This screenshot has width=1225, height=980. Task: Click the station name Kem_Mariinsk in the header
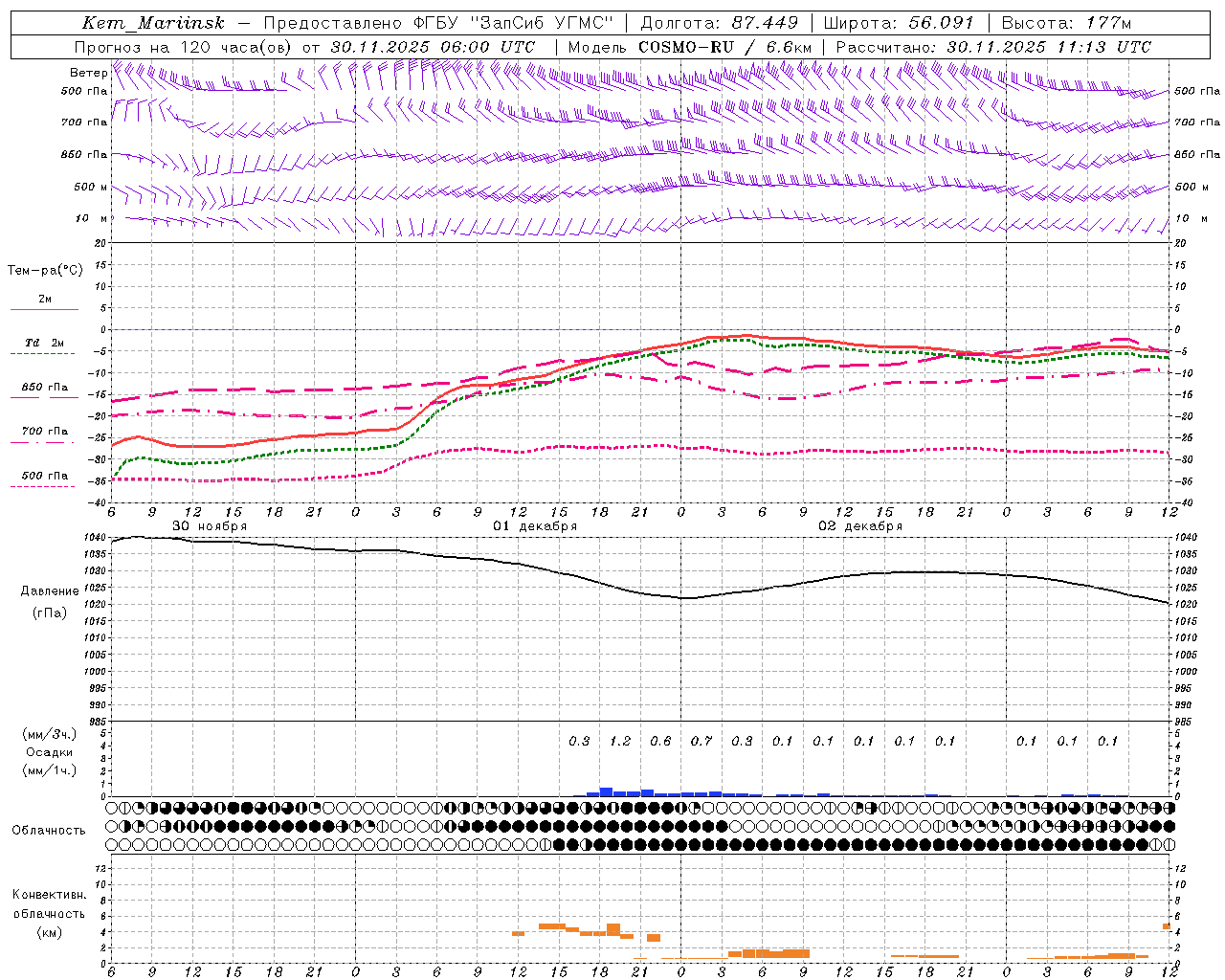[153, 23]
